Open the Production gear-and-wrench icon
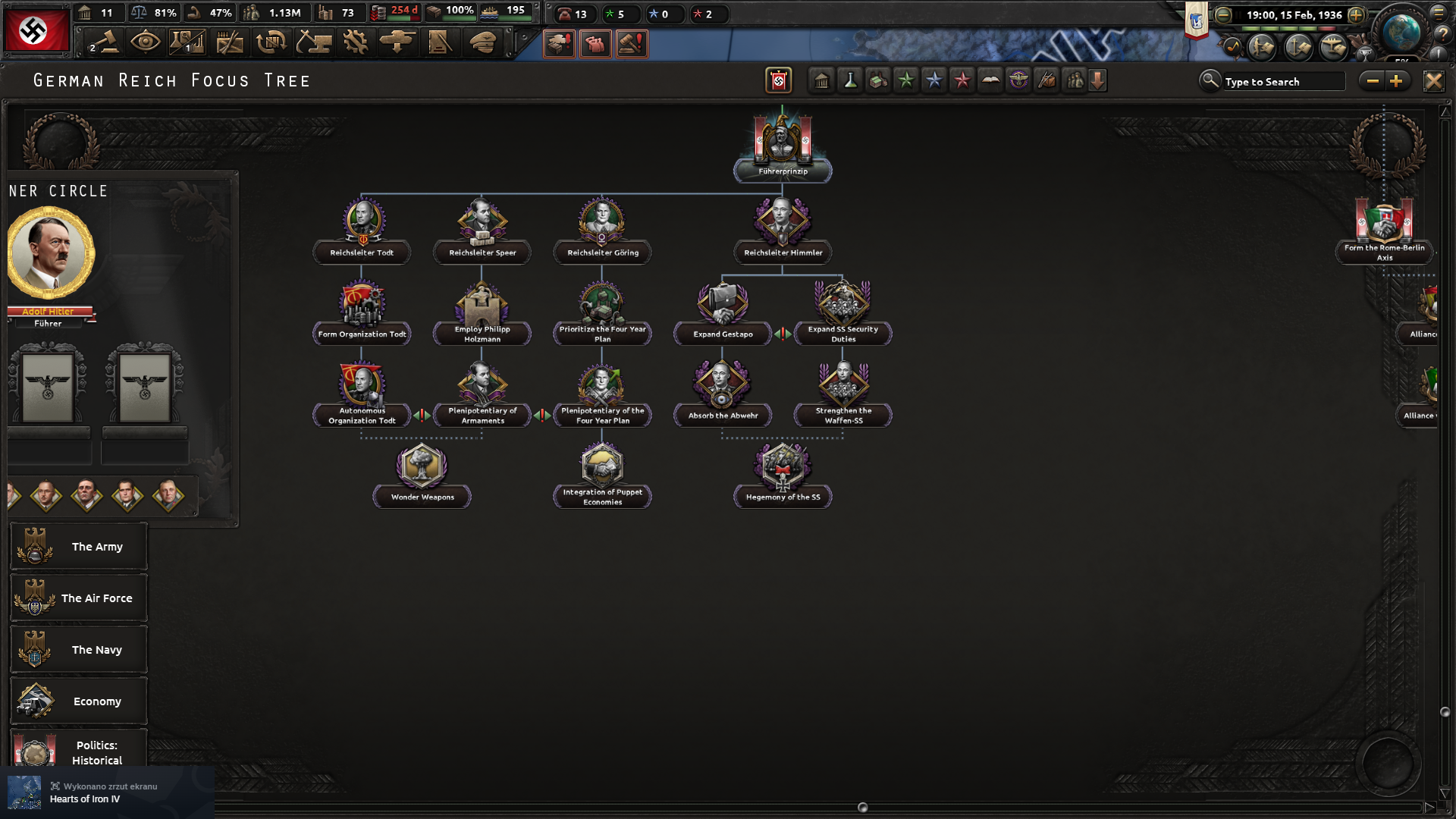Screen dimensions: 1456x819 point(356,42)
